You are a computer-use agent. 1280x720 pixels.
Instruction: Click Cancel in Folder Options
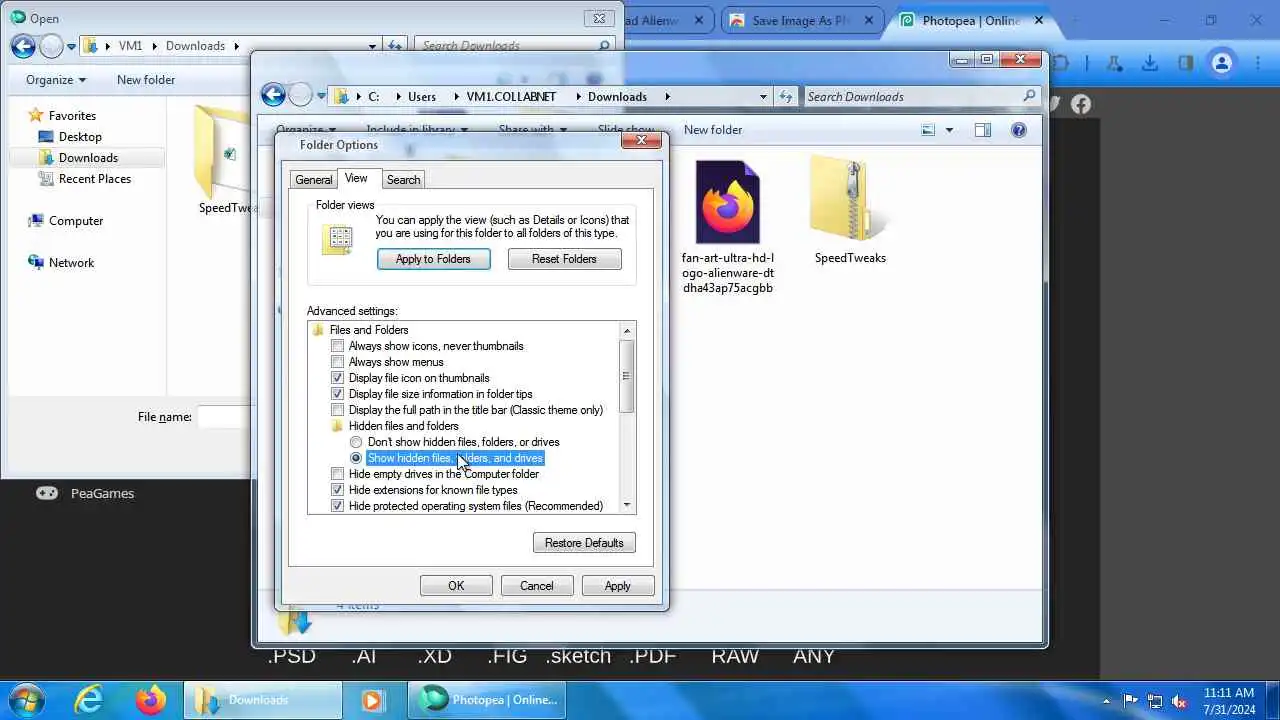(x=537, y=586)
